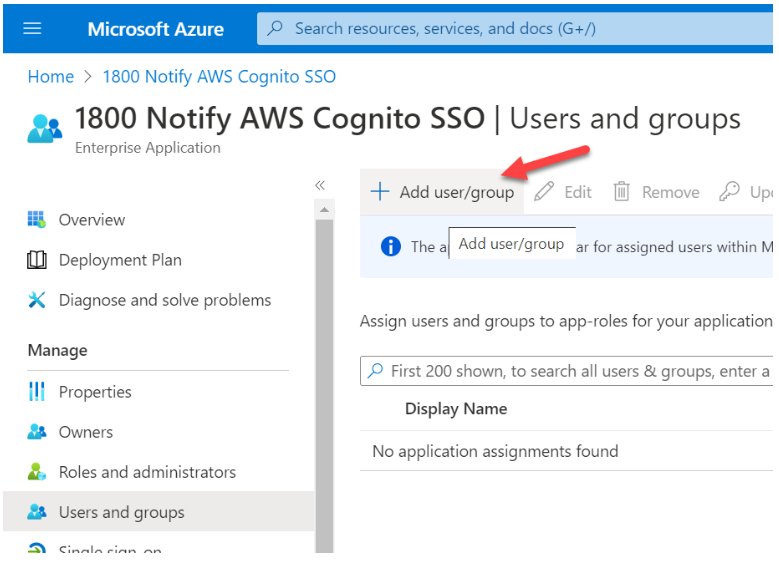Screen dimensions: 779x569
Task: Click the No application assignments found text
Action: click(495, 451)
